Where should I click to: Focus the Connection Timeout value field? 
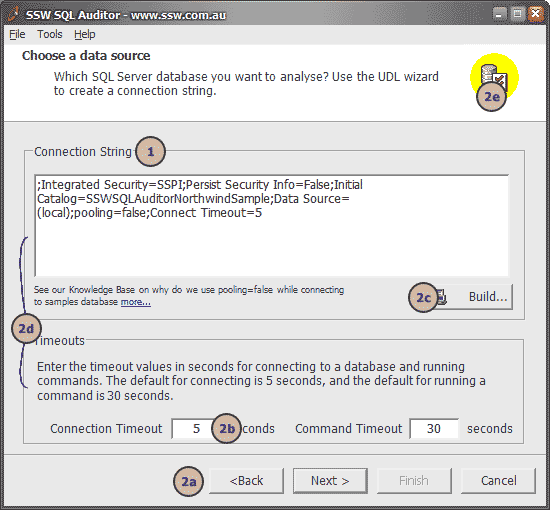(x=193, y=428)
